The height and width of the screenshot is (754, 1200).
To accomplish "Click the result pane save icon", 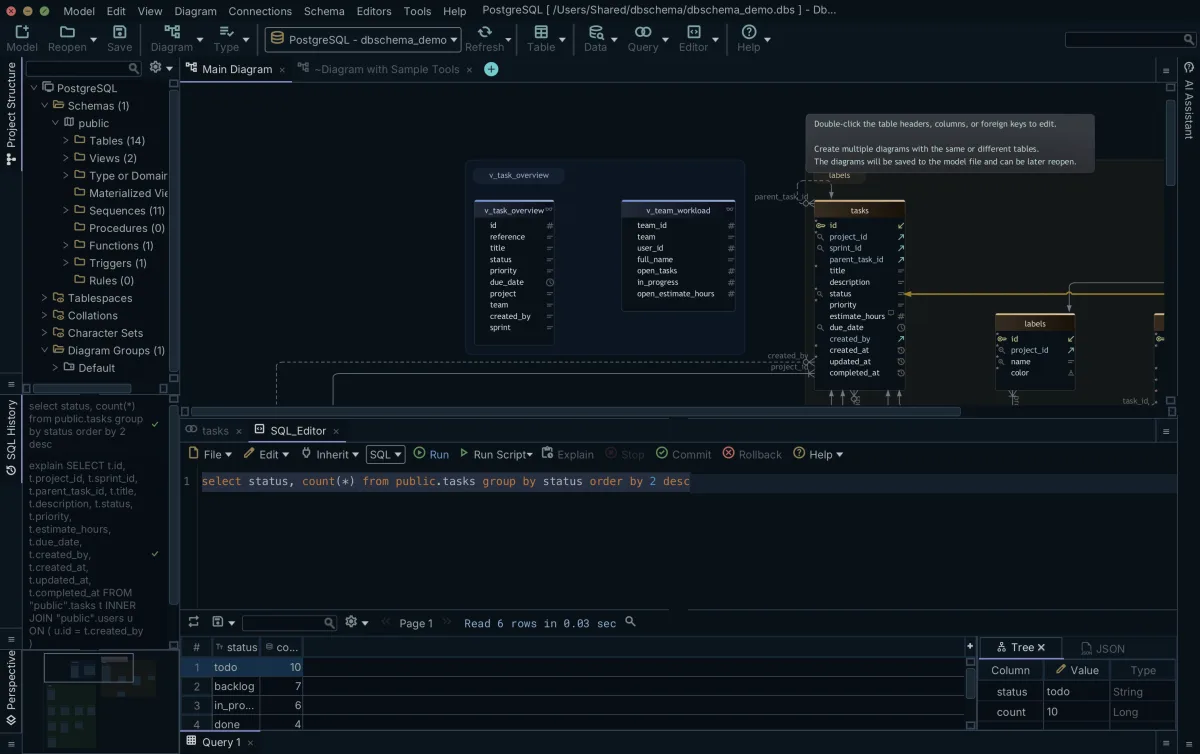I will 218,622.
